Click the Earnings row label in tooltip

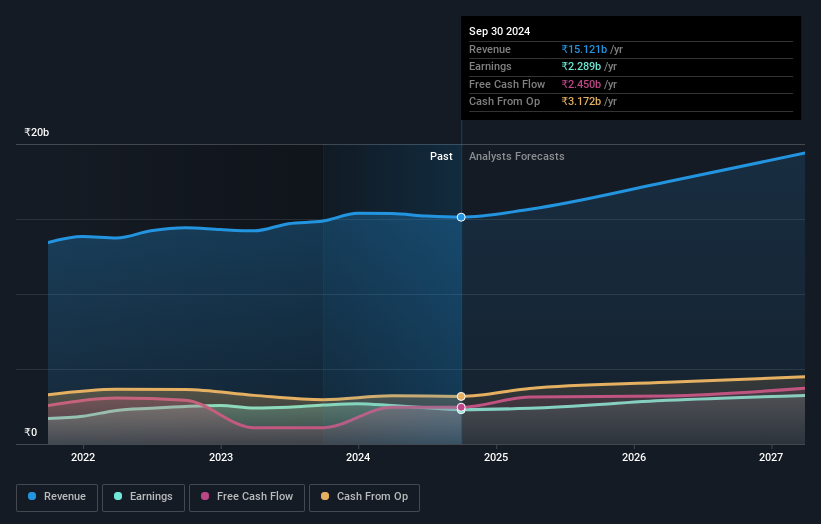point(490,66)
